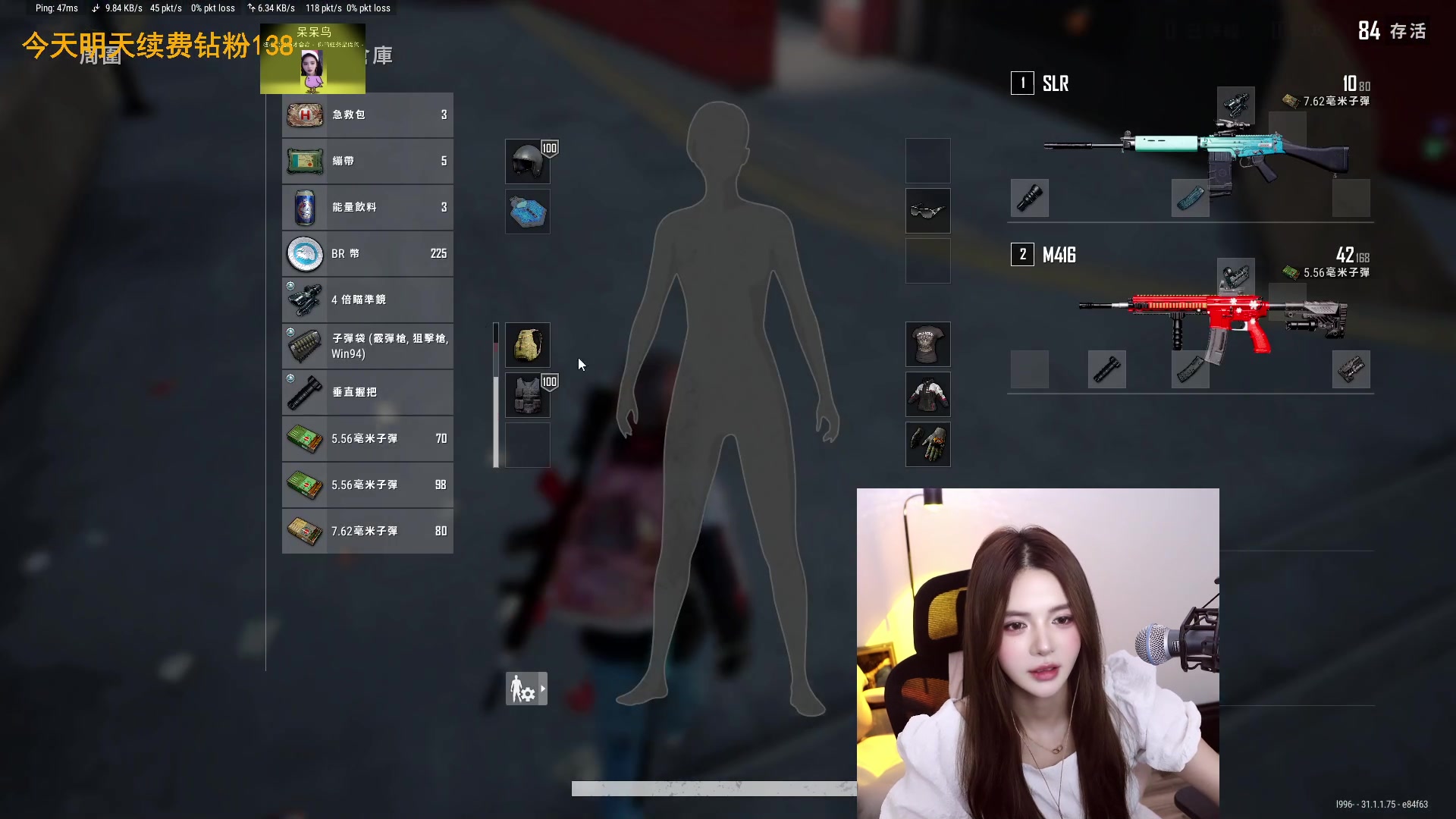Click the 84 存活 alive counter
This screenshot has width=1456, height=819.
(1392, 31)
